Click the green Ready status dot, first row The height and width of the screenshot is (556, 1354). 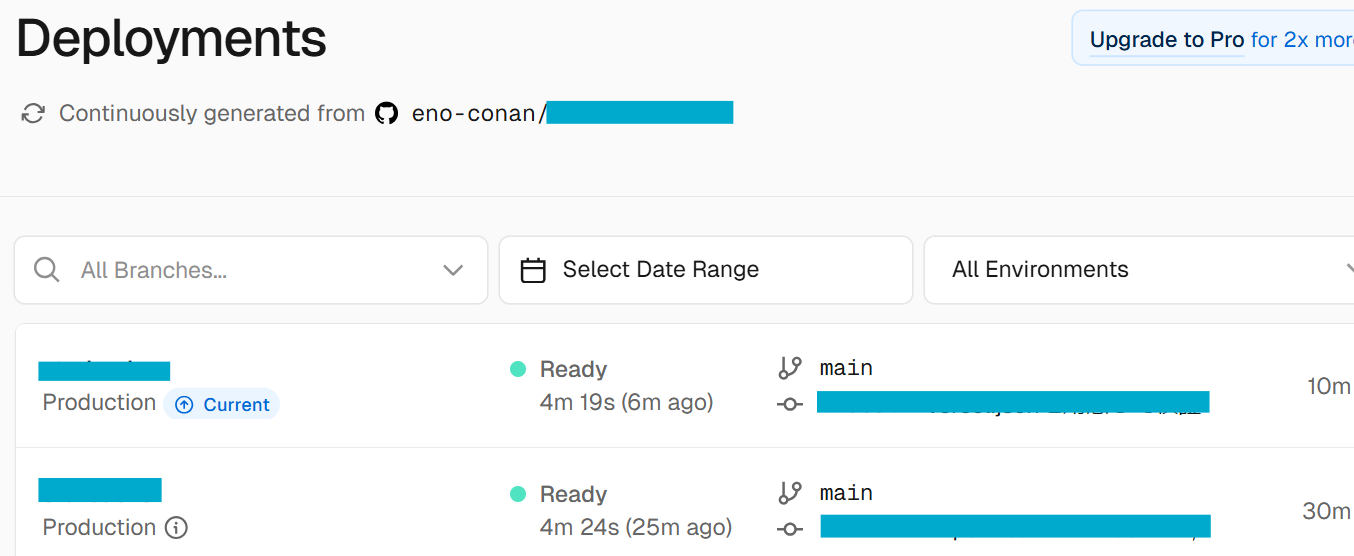click(x=517, y=369)
